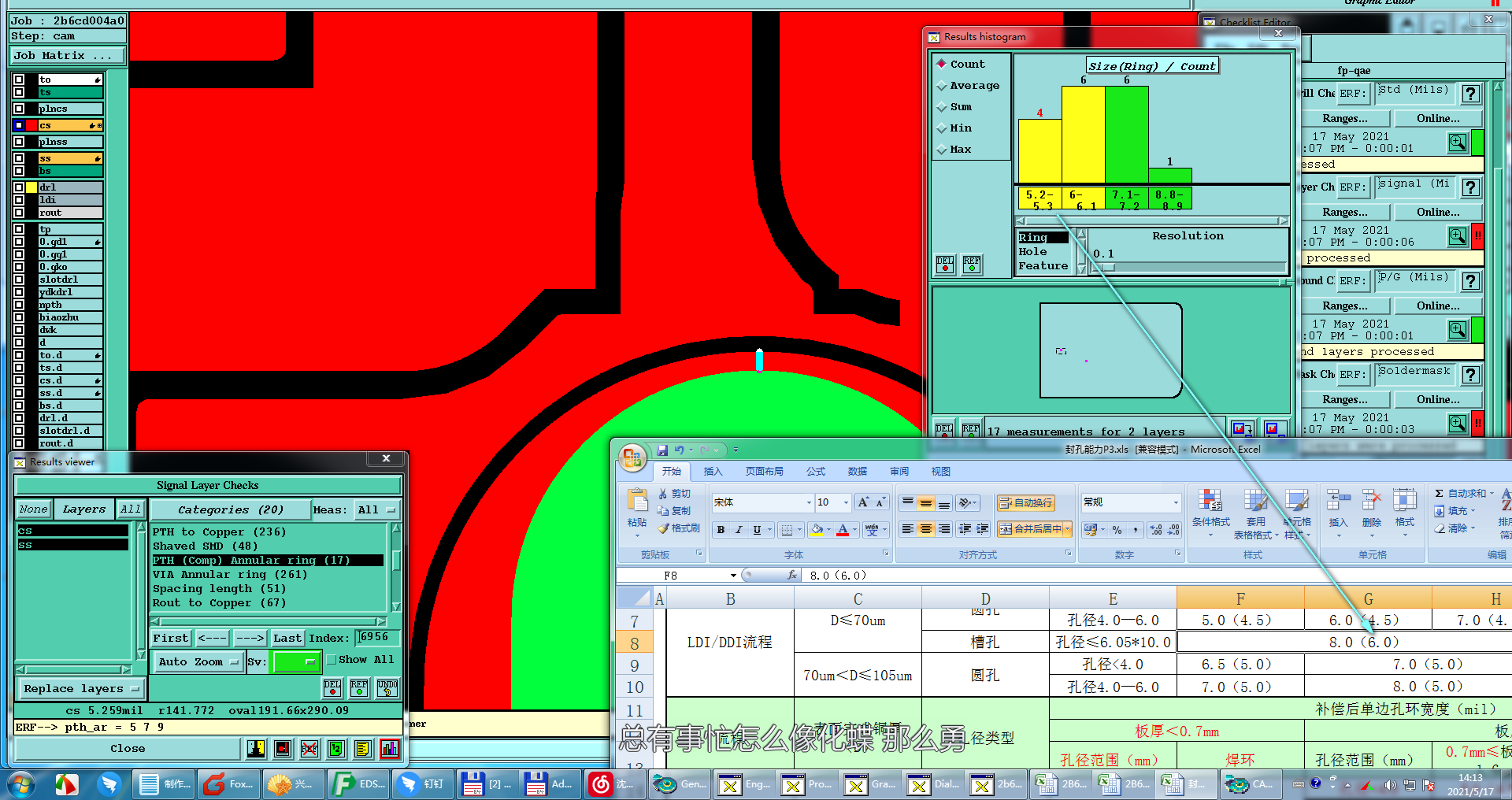
Task: Click Excel center align icon
Action: tap(926, 529)
